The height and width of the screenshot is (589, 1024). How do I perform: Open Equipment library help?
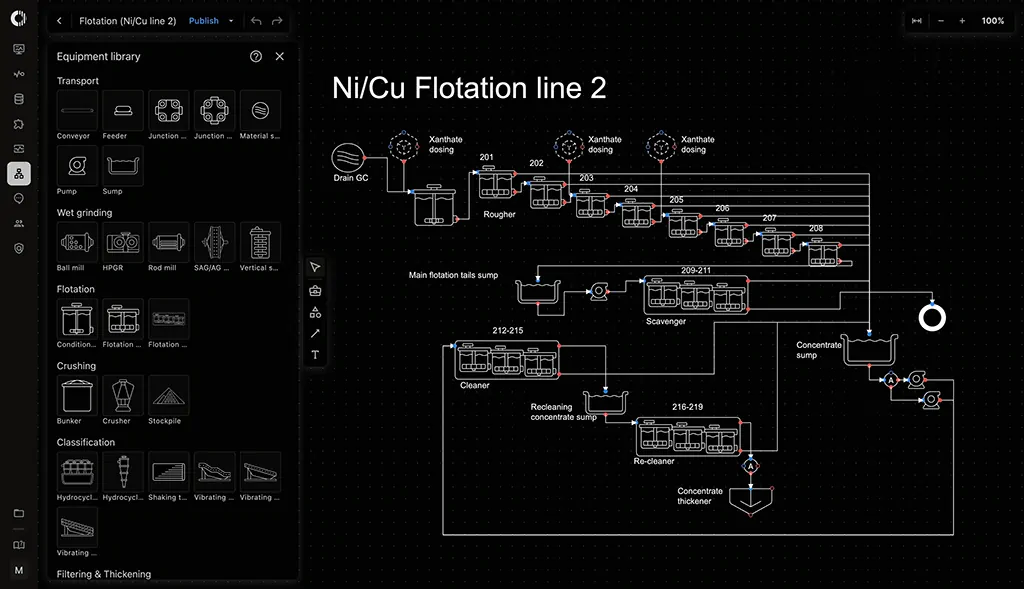click(256, 56)
